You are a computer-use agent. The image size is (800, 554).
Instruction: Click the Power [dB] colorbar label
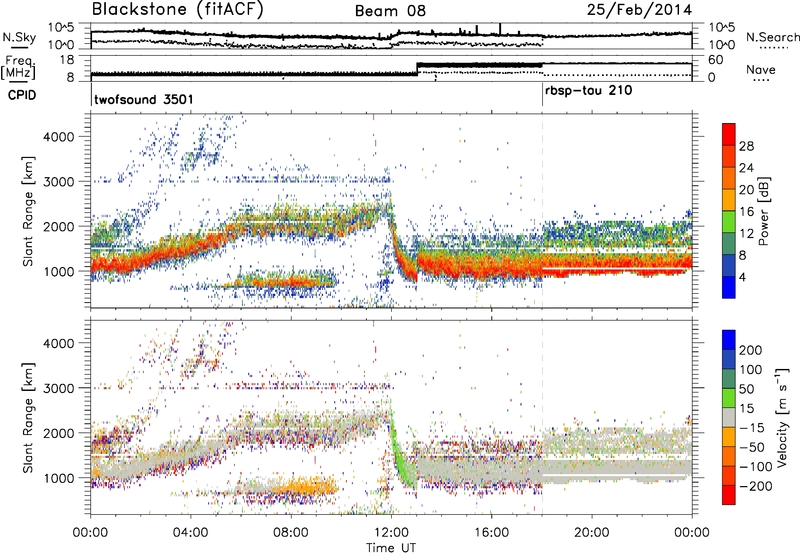tap(763, 211)
